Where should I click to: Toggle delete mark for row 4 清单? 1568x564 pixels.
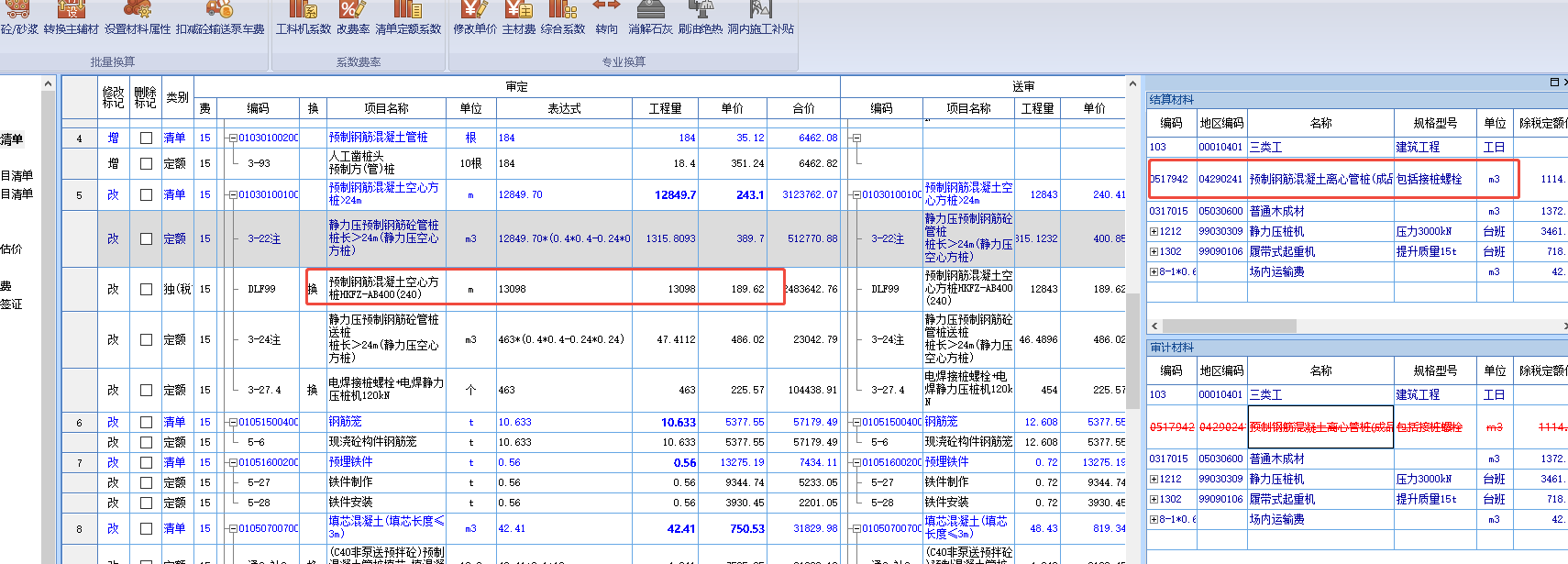pos(145,138)
